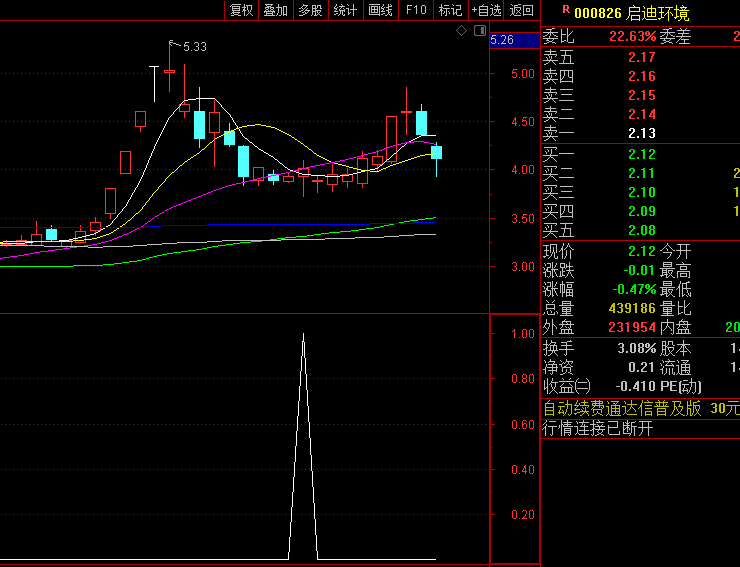Add stock to watchlist with +自选
Image resolution: width=740 pixels, height=567 pixels.
(x=486, y=10)
